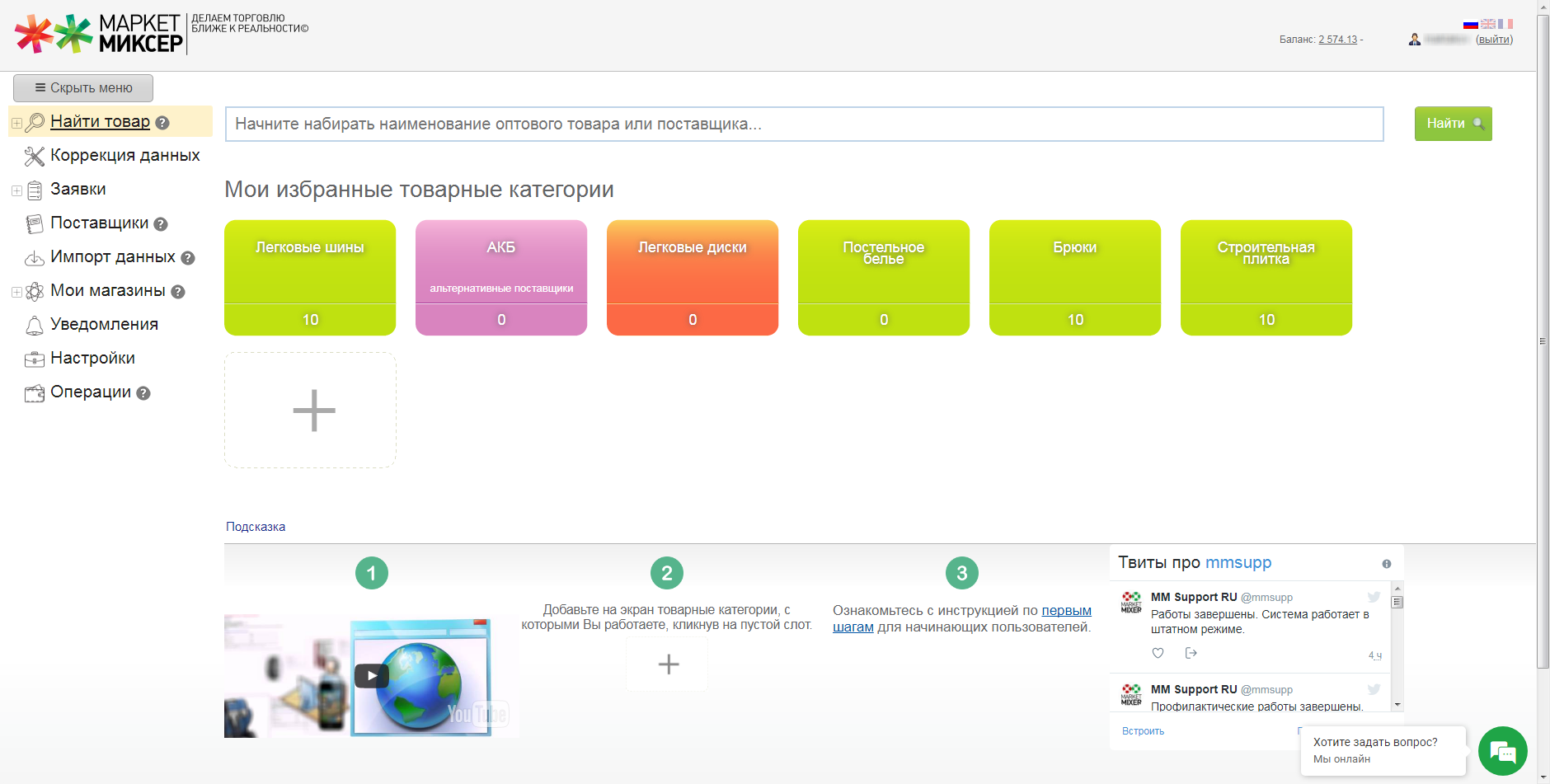Focus the wholesale product search field
Screen dimensions: 1550x784
click(805, 124)
